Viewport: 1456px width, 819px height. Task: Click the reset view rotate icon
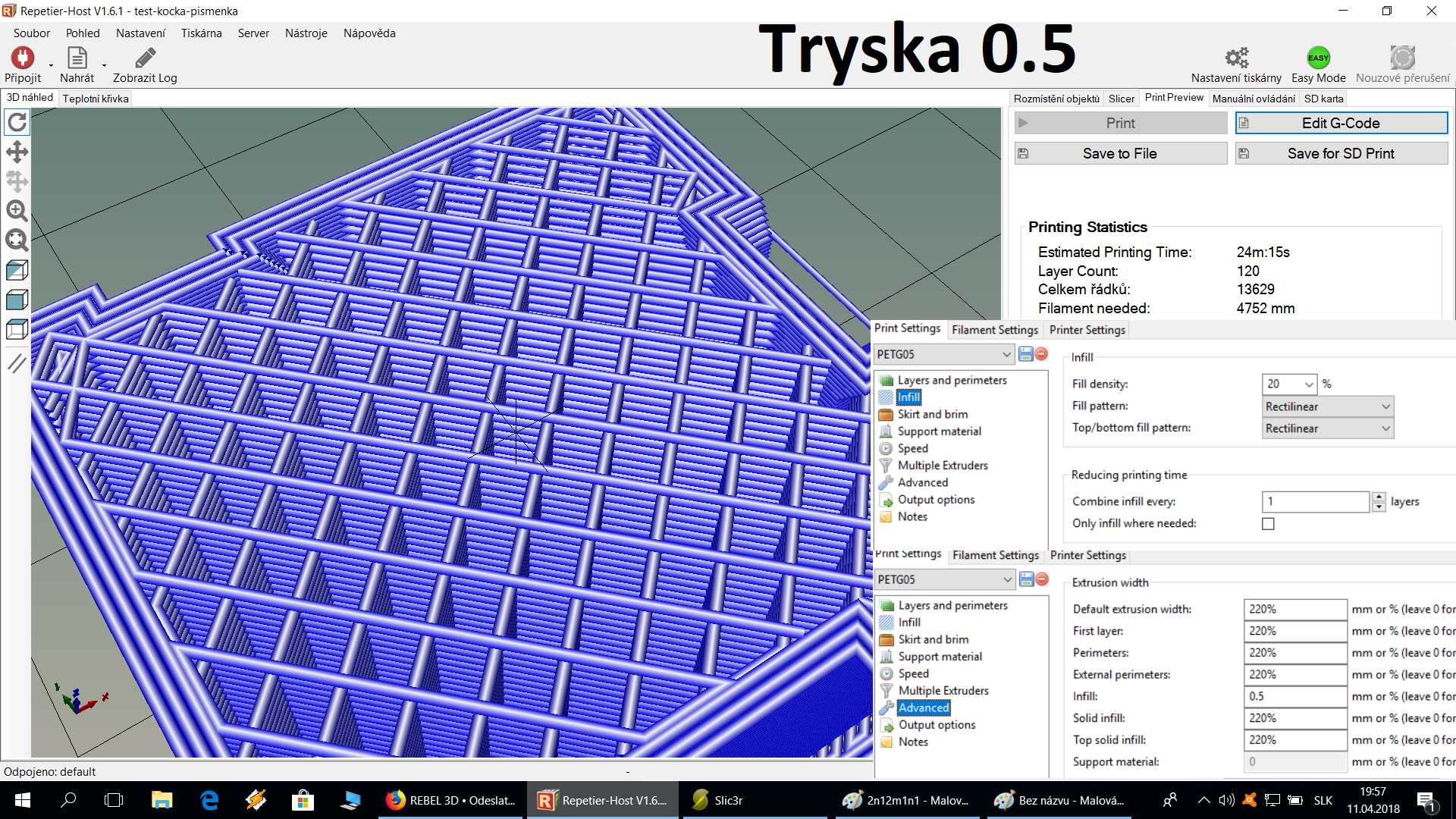coord(17,122)
